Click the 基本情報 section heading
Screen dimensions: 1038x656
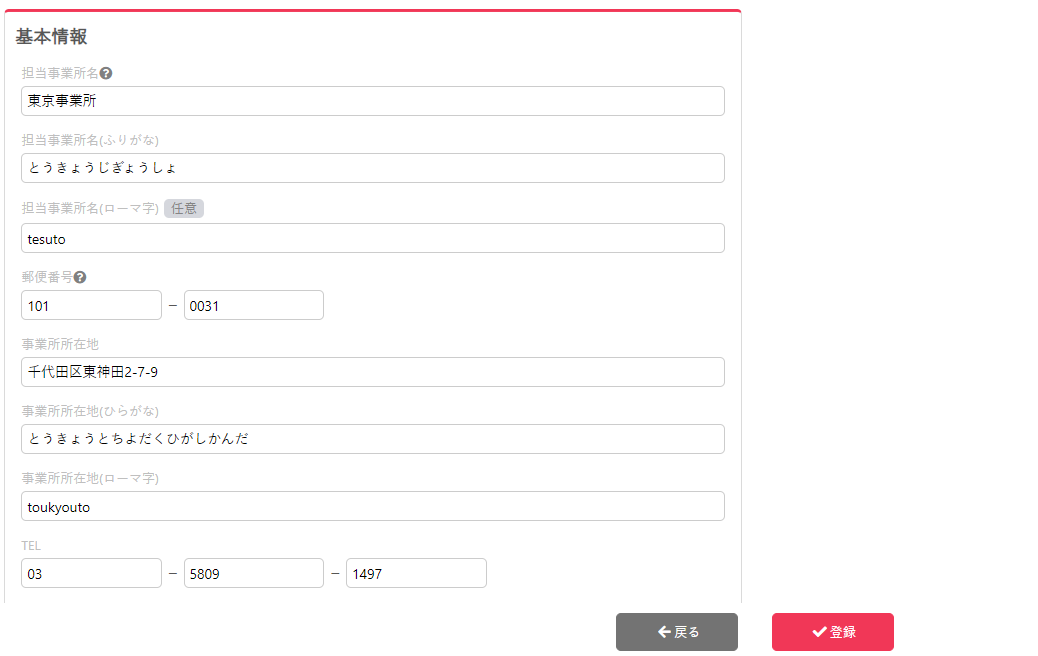(x=51, y=37)
